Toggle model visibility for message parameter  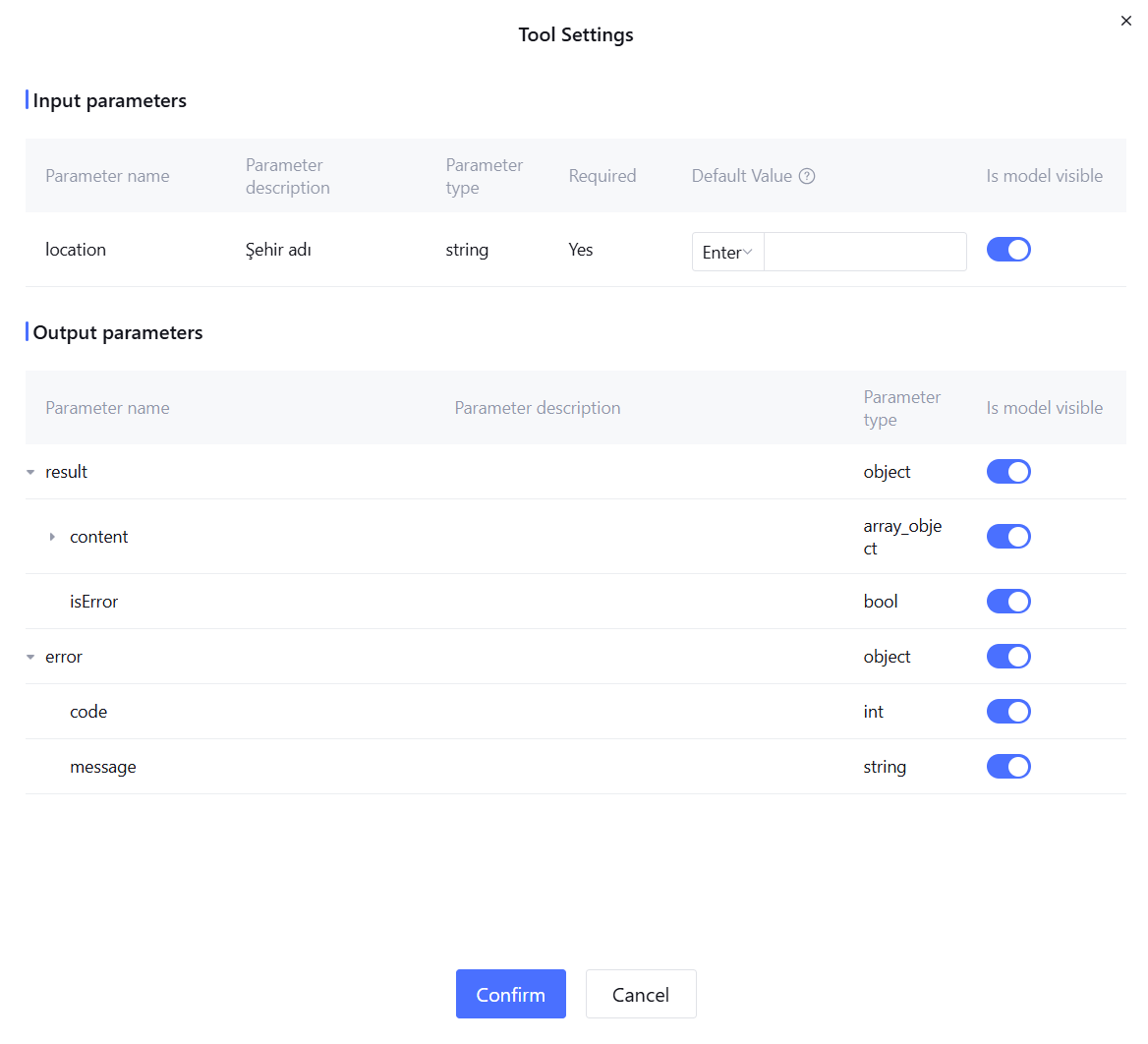click(x=1008, y=767)
